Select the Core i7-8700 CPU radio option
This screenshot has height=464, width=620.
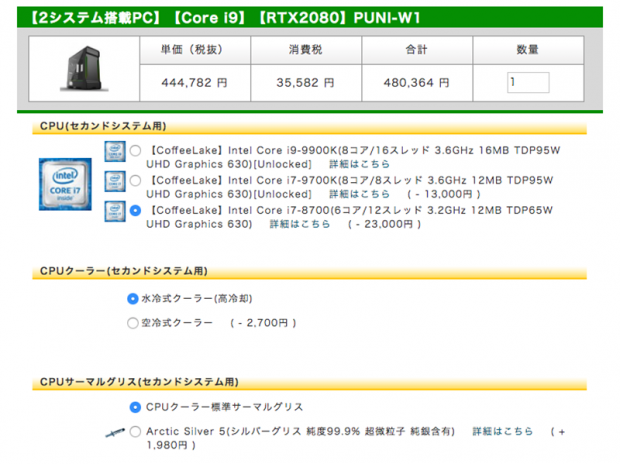pyautogui.click(x=135, y=211)
